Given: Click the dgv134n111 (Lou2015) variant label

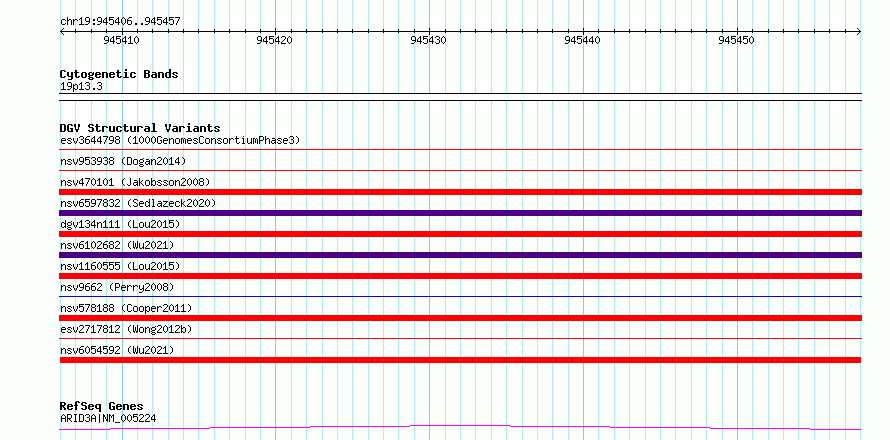Looking at the screenshot, I should point(120,224).
